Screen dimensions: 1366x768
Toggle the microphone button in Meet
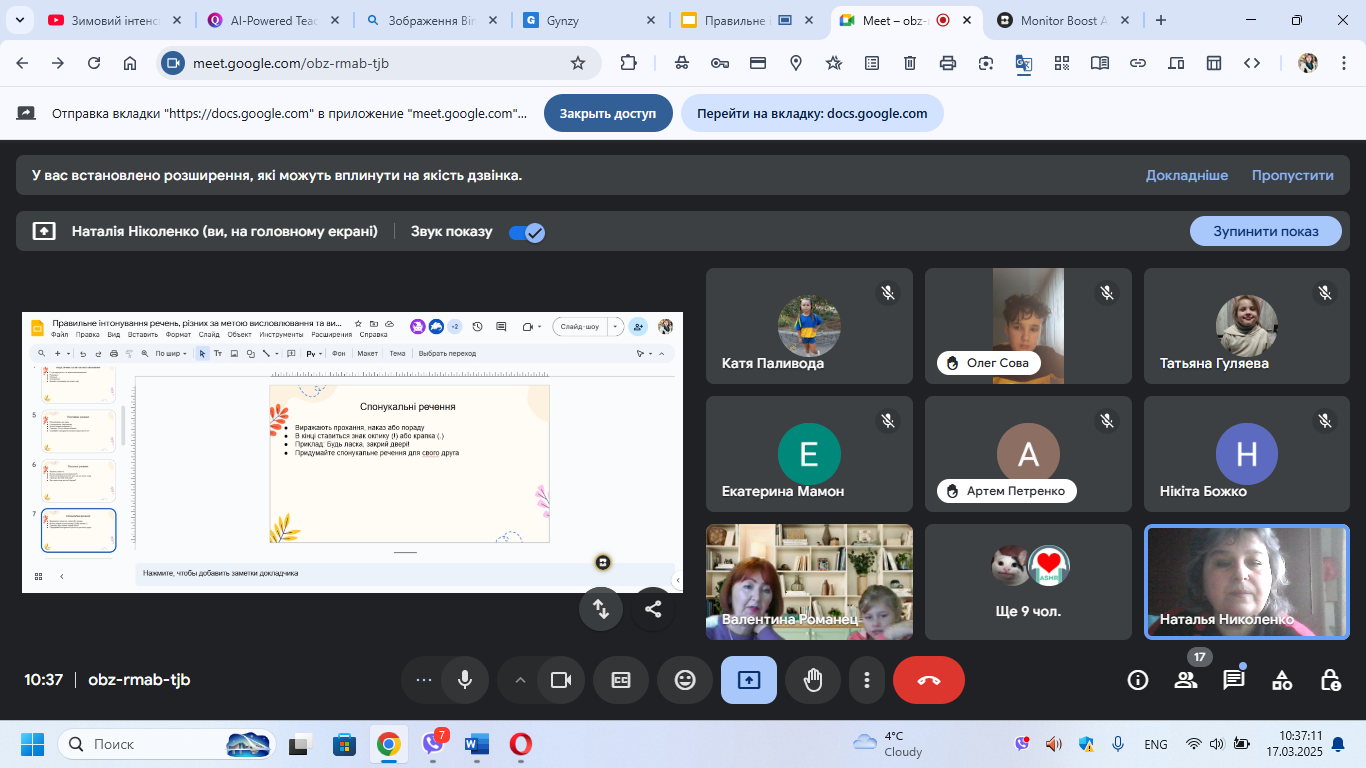465,680
